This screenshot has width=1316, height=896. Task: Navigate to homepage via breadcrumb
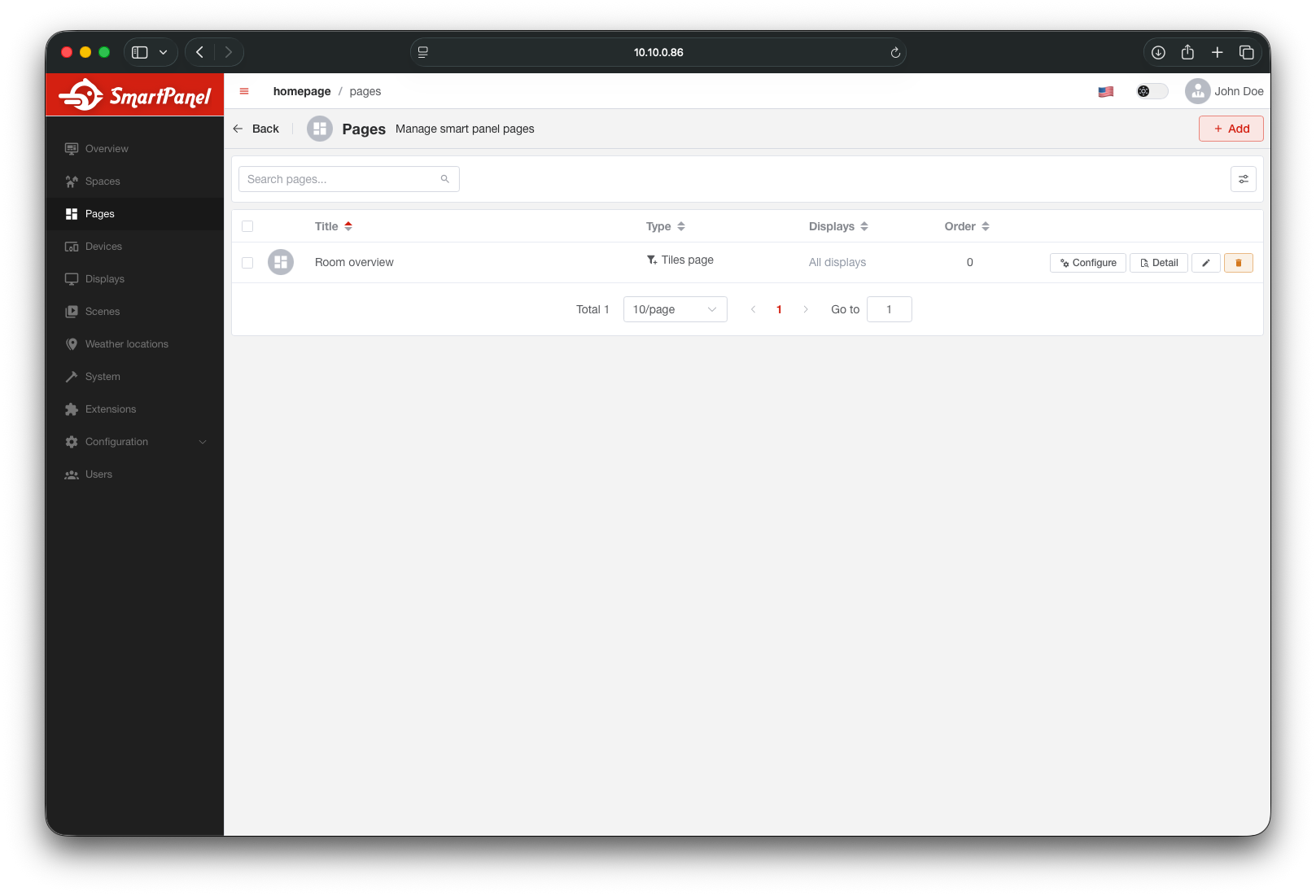(x=301, y=91)
